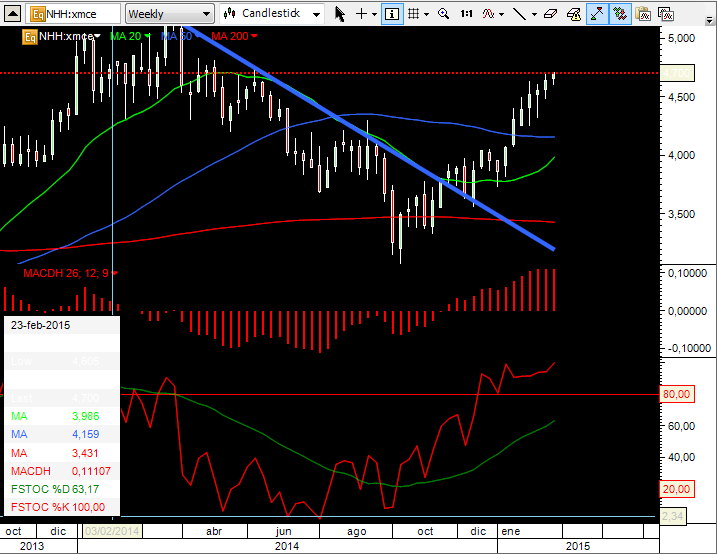The width and height of the screenshot is (717, 554).
Task: Open the MA 200 legend menu
Action: coord(254,36)
